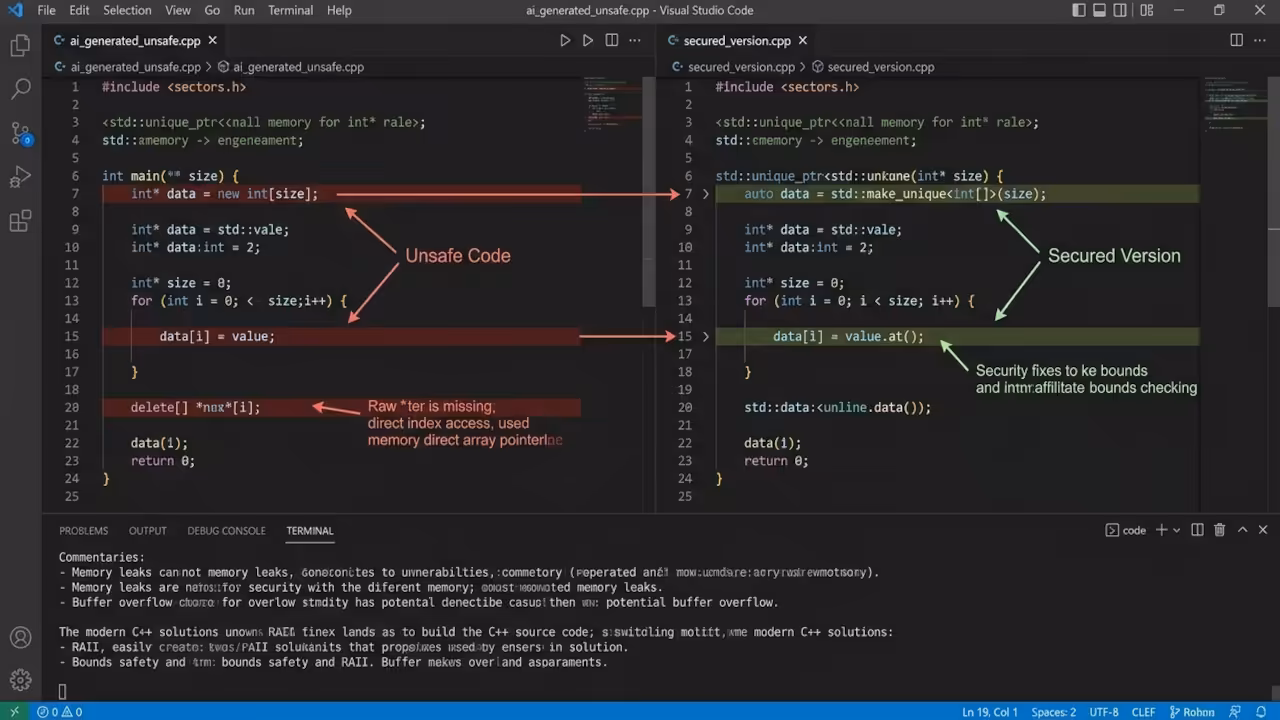Image resolution: width=1280 pixels, height=720 pixels.
Task: Open remote window indicator in status bar
Action: 14,711
